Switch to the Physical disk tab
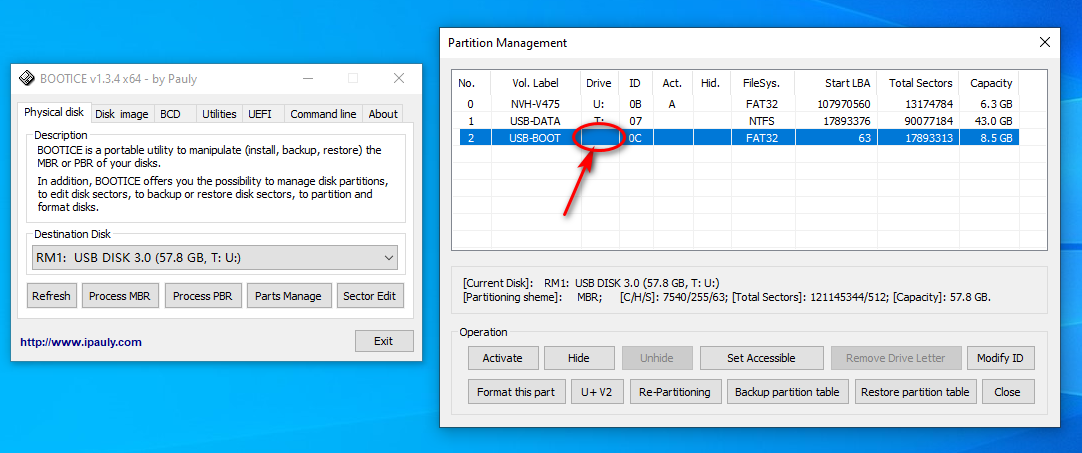Viewport: 1082px width, 453px height. [54, 113]
